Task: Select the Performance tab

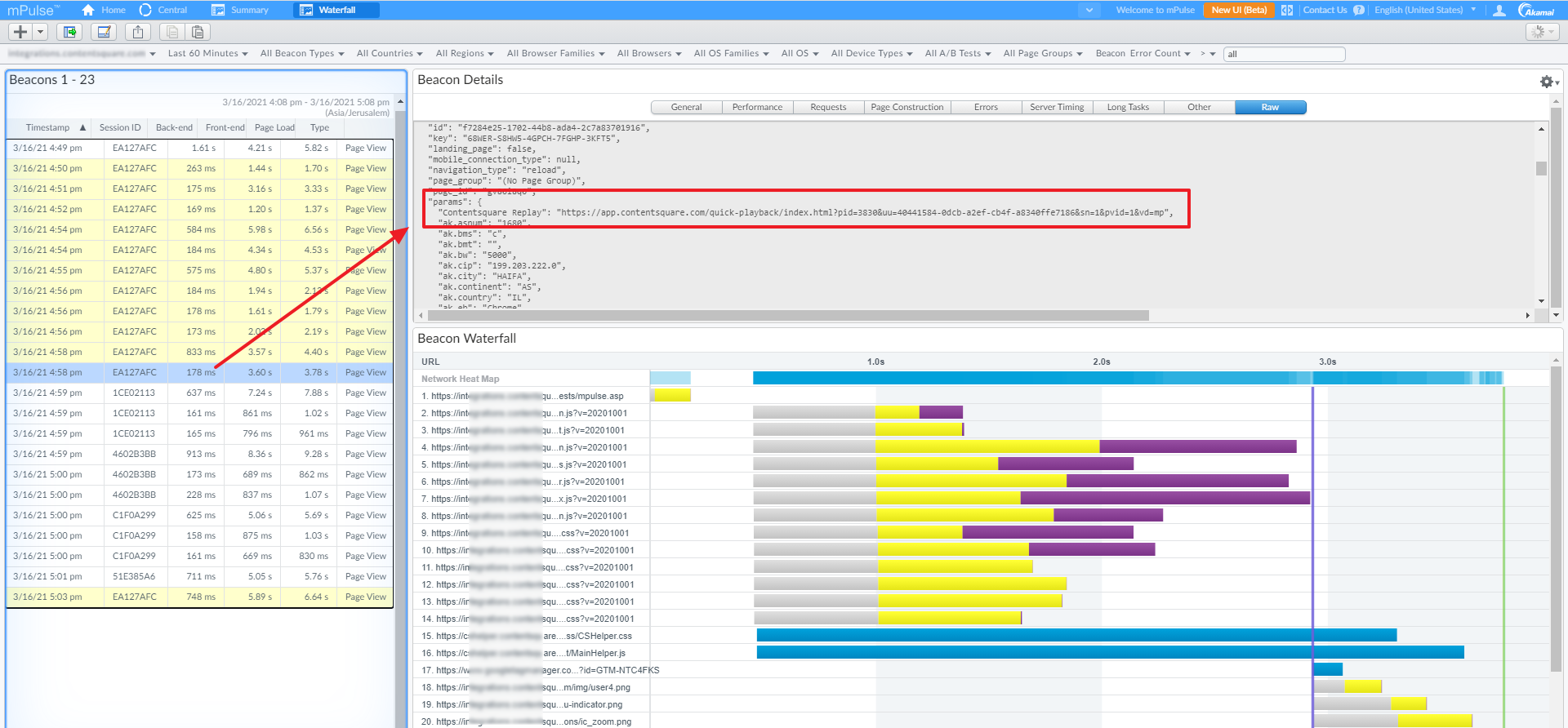Action: pyautogui.click(x=757, y=107)
